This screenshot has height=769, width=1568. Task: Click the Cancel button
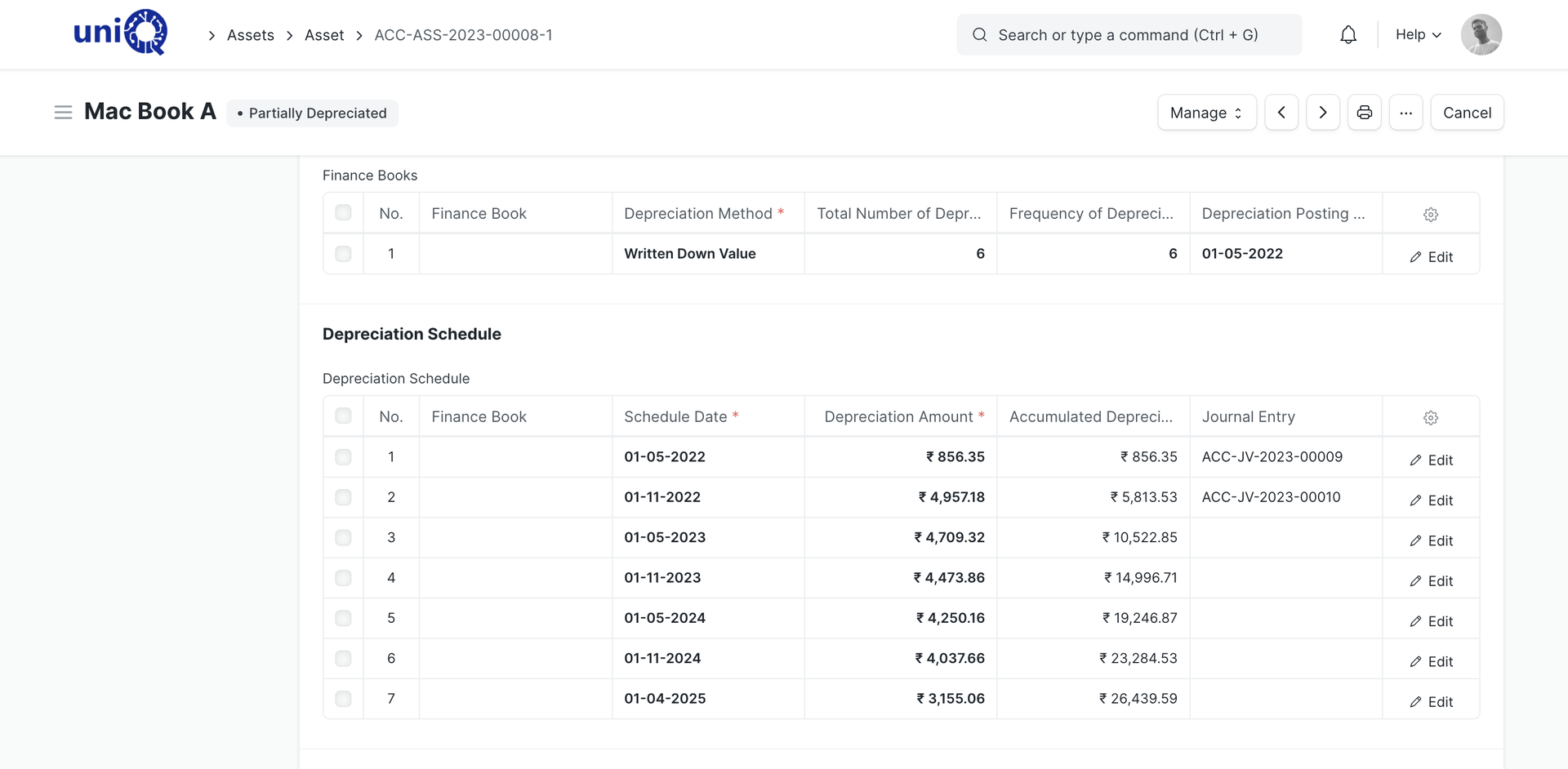point(1467,113)
